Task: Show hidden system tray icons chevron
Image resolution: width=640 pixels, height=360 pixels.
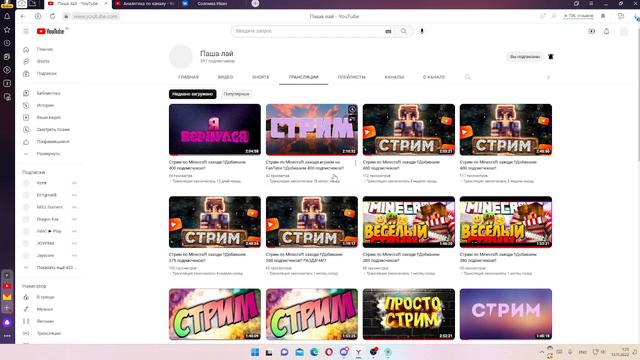Action: (542, 352)
